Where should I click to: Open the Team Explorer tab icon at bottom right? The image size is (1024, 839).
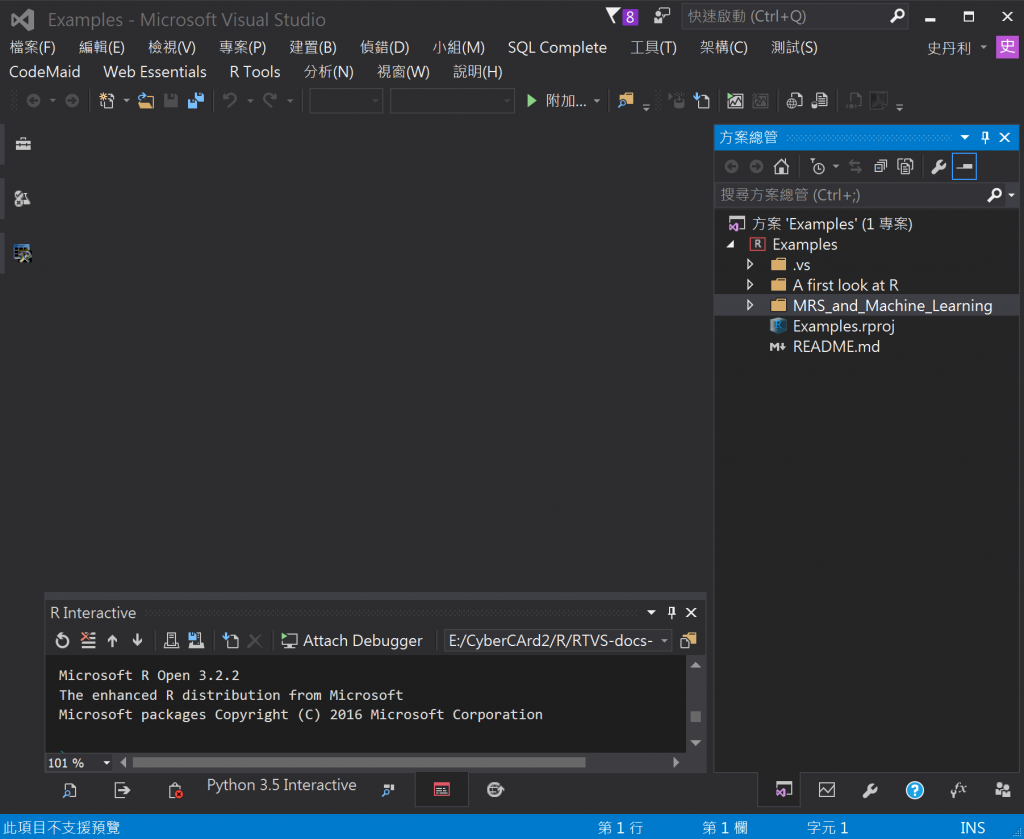click(x=1002, y=790)
